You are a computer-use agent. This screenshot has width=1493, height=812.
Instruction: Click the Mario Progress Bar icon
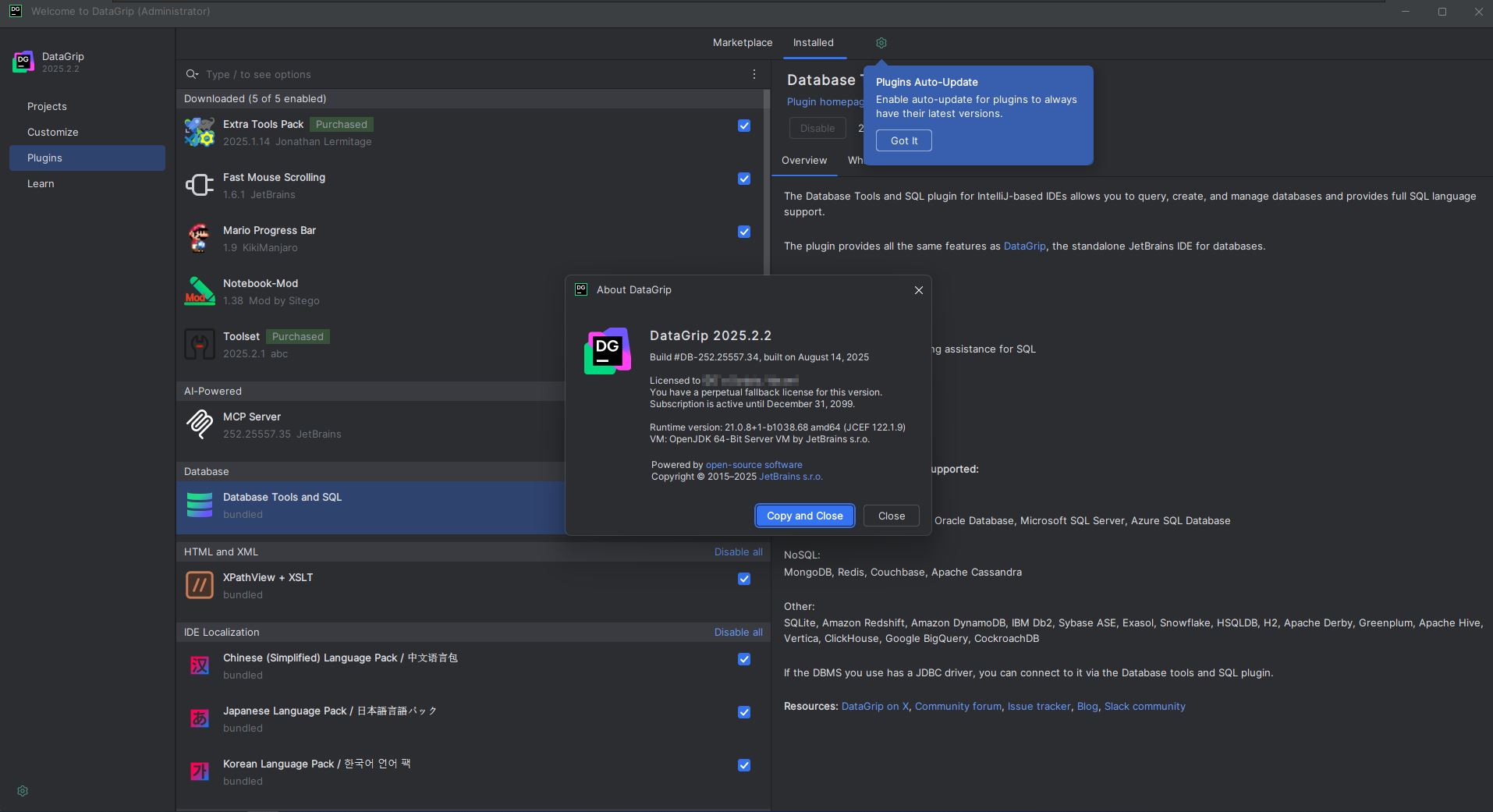[200, 239]
